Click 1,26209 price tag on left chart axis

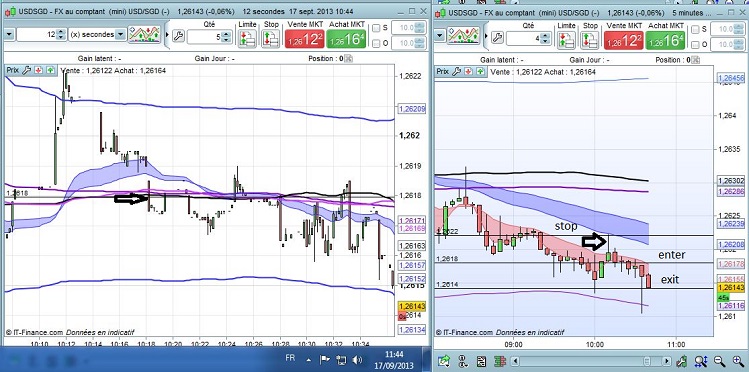click(x=411, y=109)
